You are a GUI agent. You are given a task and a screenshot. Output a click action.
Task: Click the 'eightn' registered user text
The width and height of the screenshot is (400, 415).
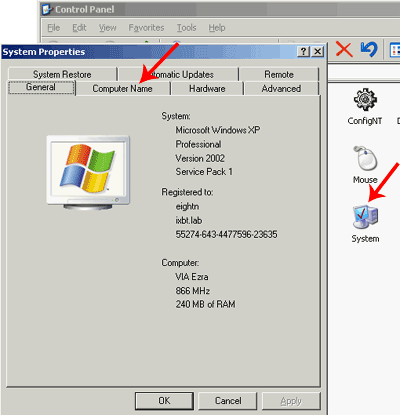187,207
